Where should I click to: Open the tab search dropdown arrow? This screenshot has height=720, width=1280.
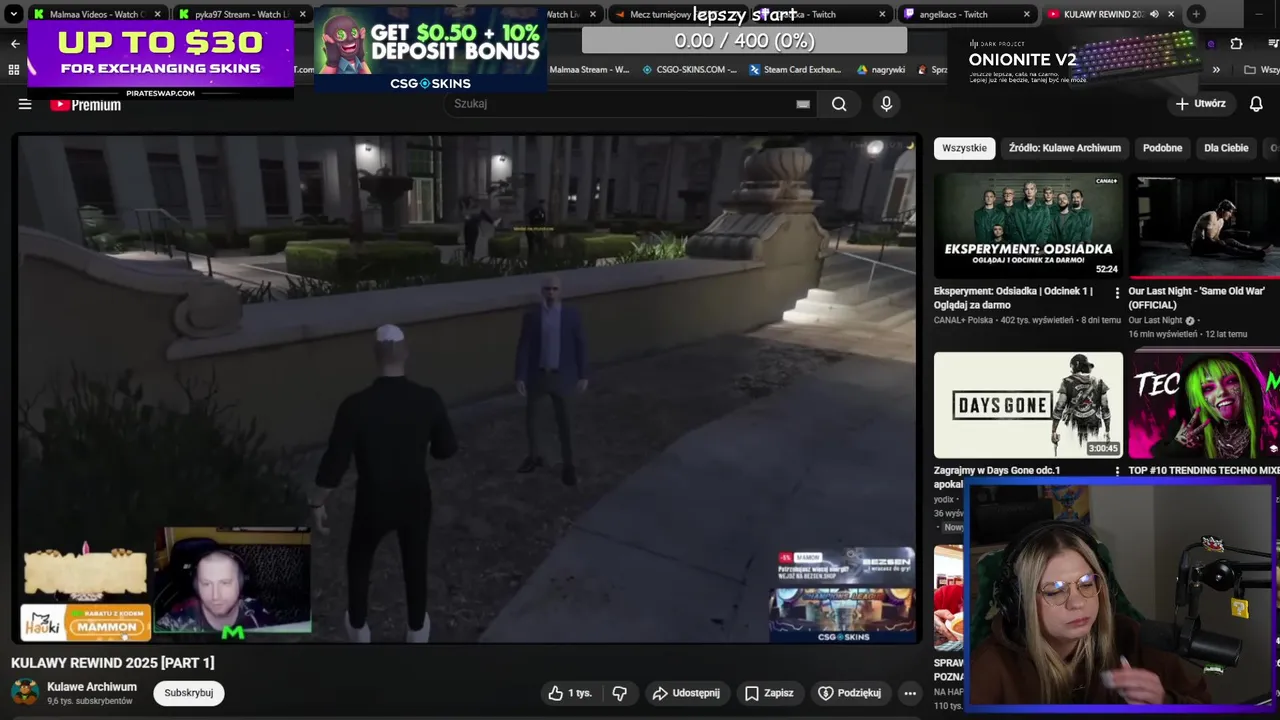(14, 14)
